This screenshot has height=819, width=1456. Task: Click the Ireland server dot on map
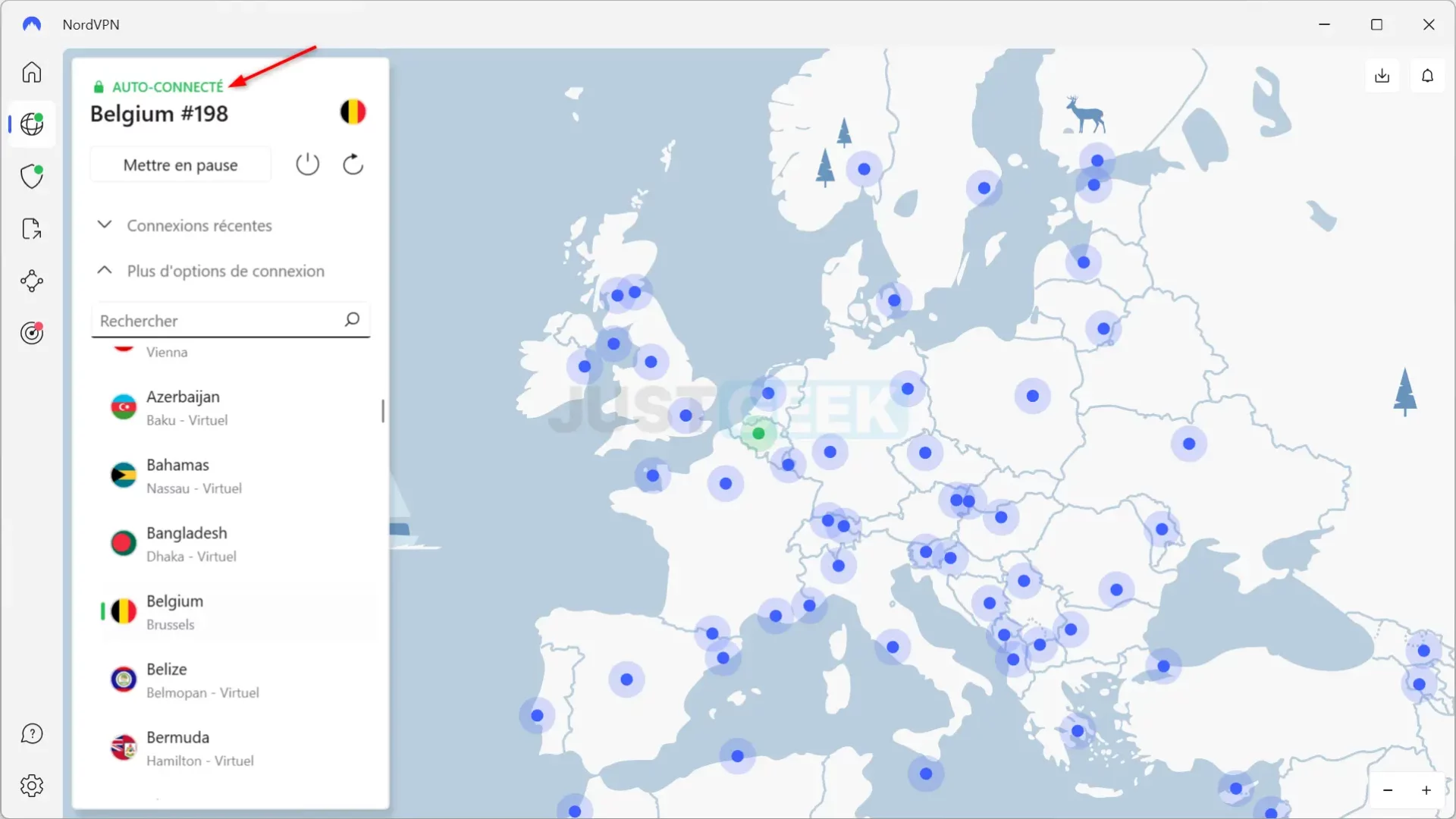pyautogui.click(x=584, y=367)
